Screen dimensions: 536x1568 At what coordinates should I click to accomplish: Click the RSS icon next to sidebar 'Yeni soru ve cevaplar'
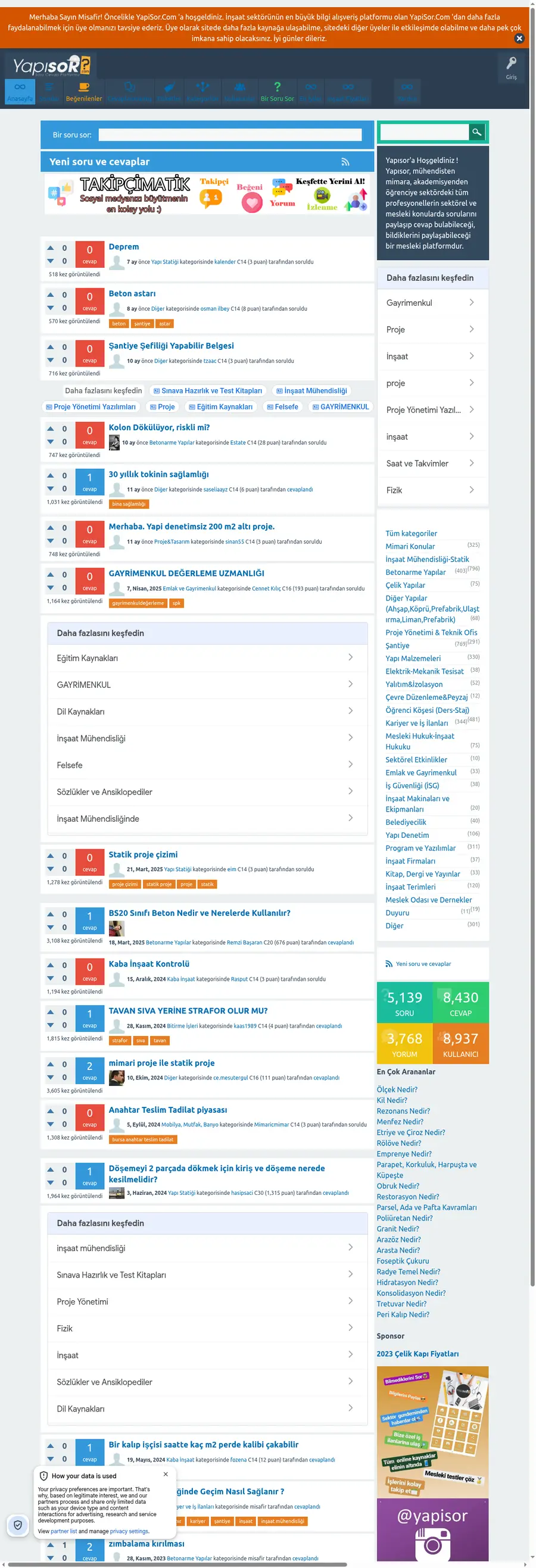click(x=388, y=963)
